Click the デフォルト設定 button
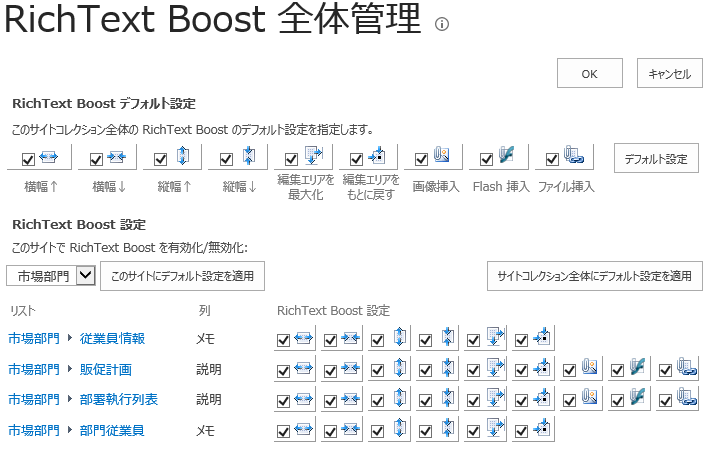705x450 pixels. (x=656, y=158)
